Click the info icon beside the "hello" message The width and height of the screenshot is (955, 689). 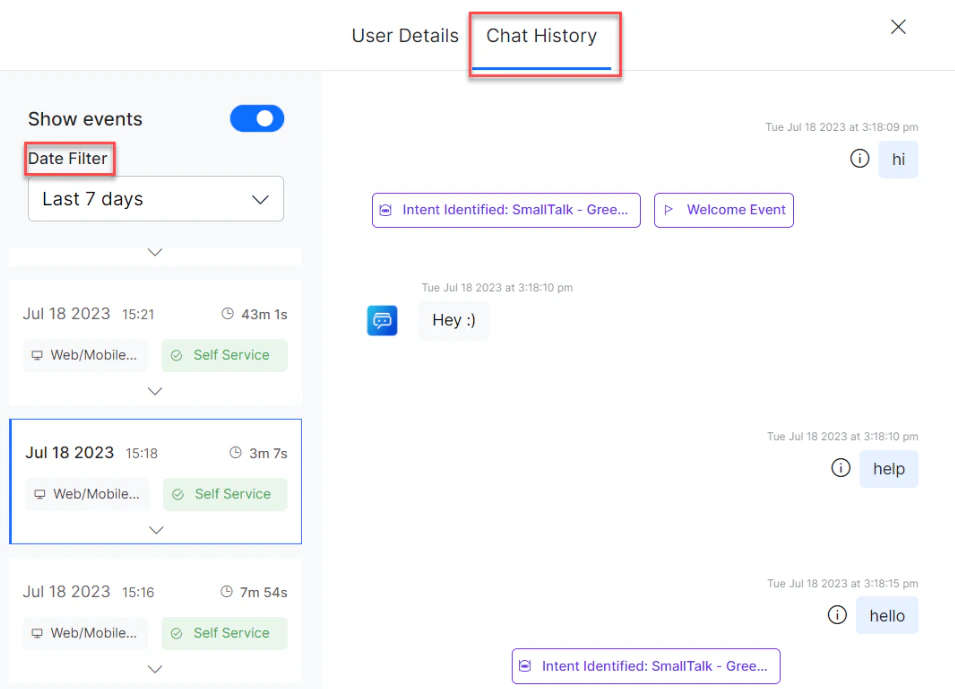837,614
